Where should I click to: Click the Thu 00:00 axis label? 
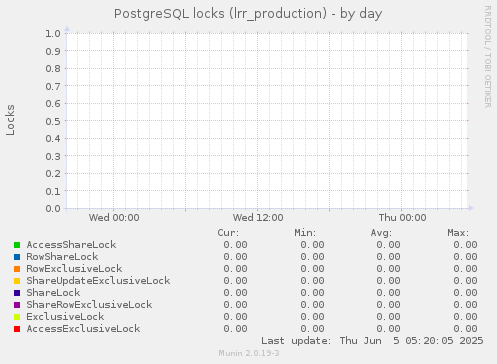(402, 218)
